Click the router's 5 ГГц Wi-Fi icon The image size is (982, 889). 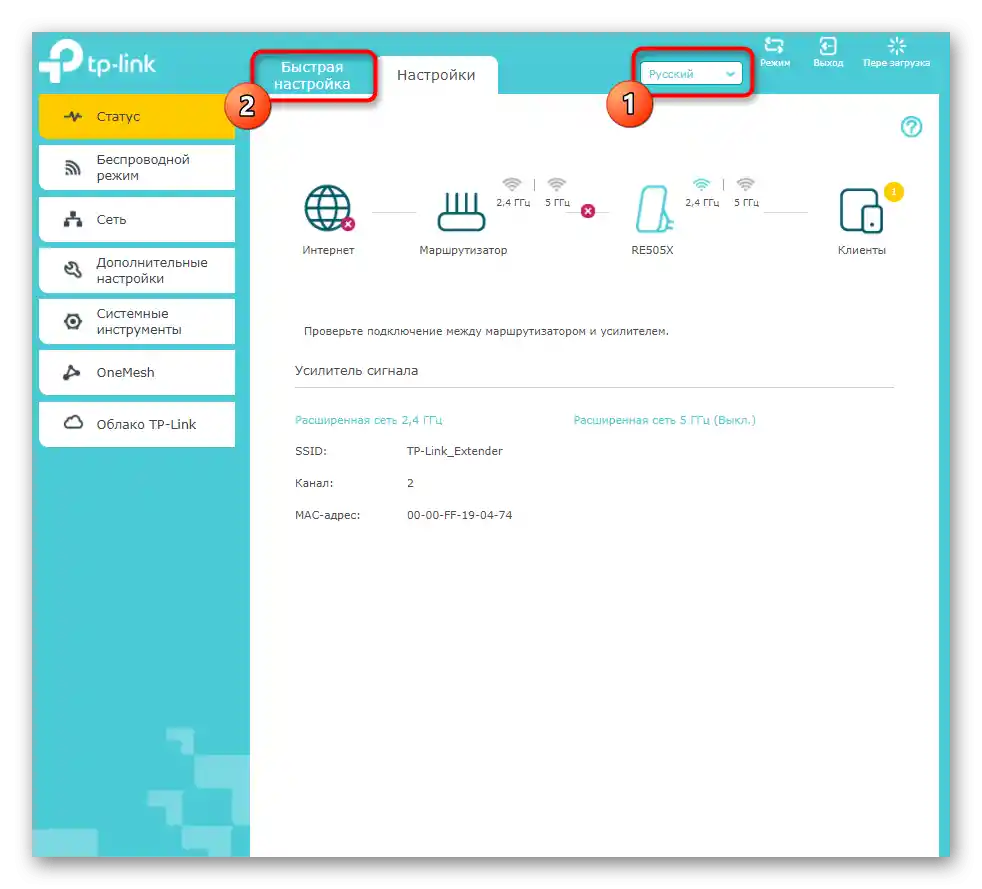tap(556, 184)
